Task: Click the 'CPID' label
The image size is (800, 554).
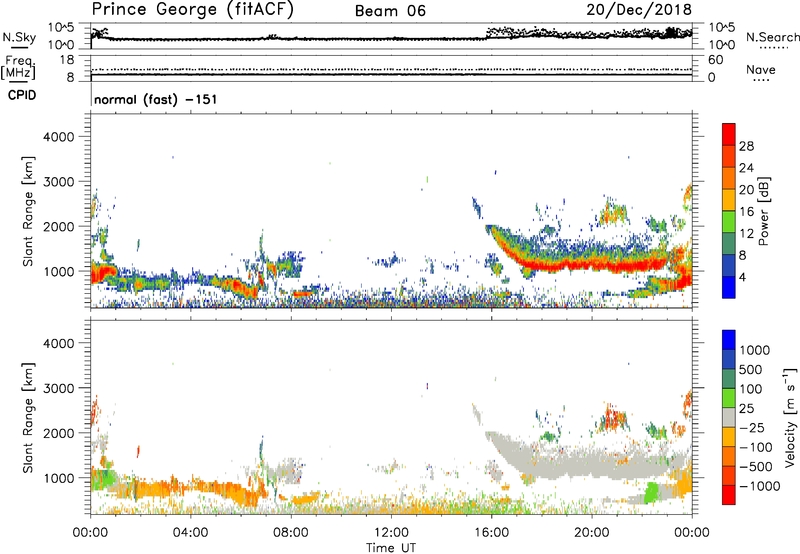Action: (x=22, y=95)
